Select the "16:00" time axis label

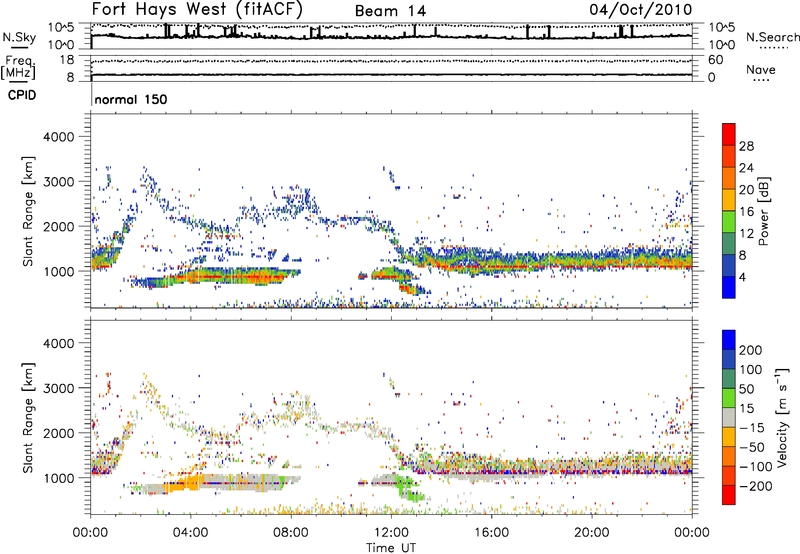pos(491,533)
